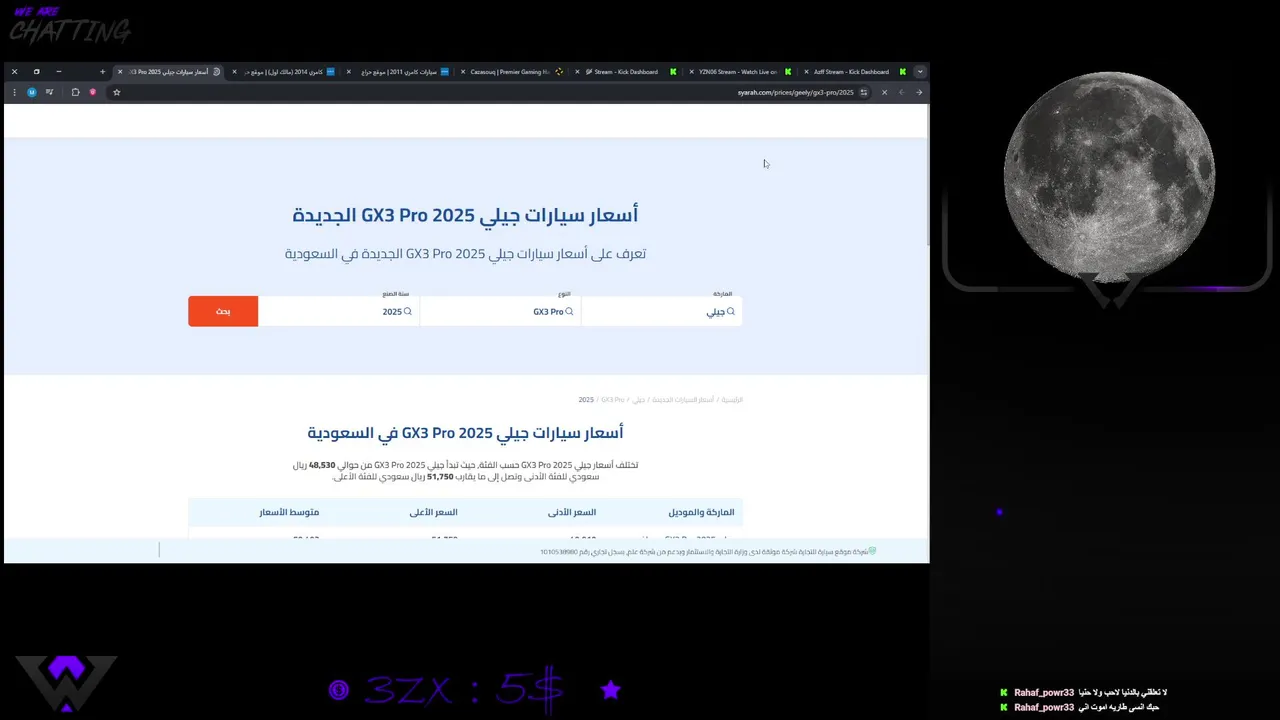Open the extensions puzzle icon

coord(75,92)
